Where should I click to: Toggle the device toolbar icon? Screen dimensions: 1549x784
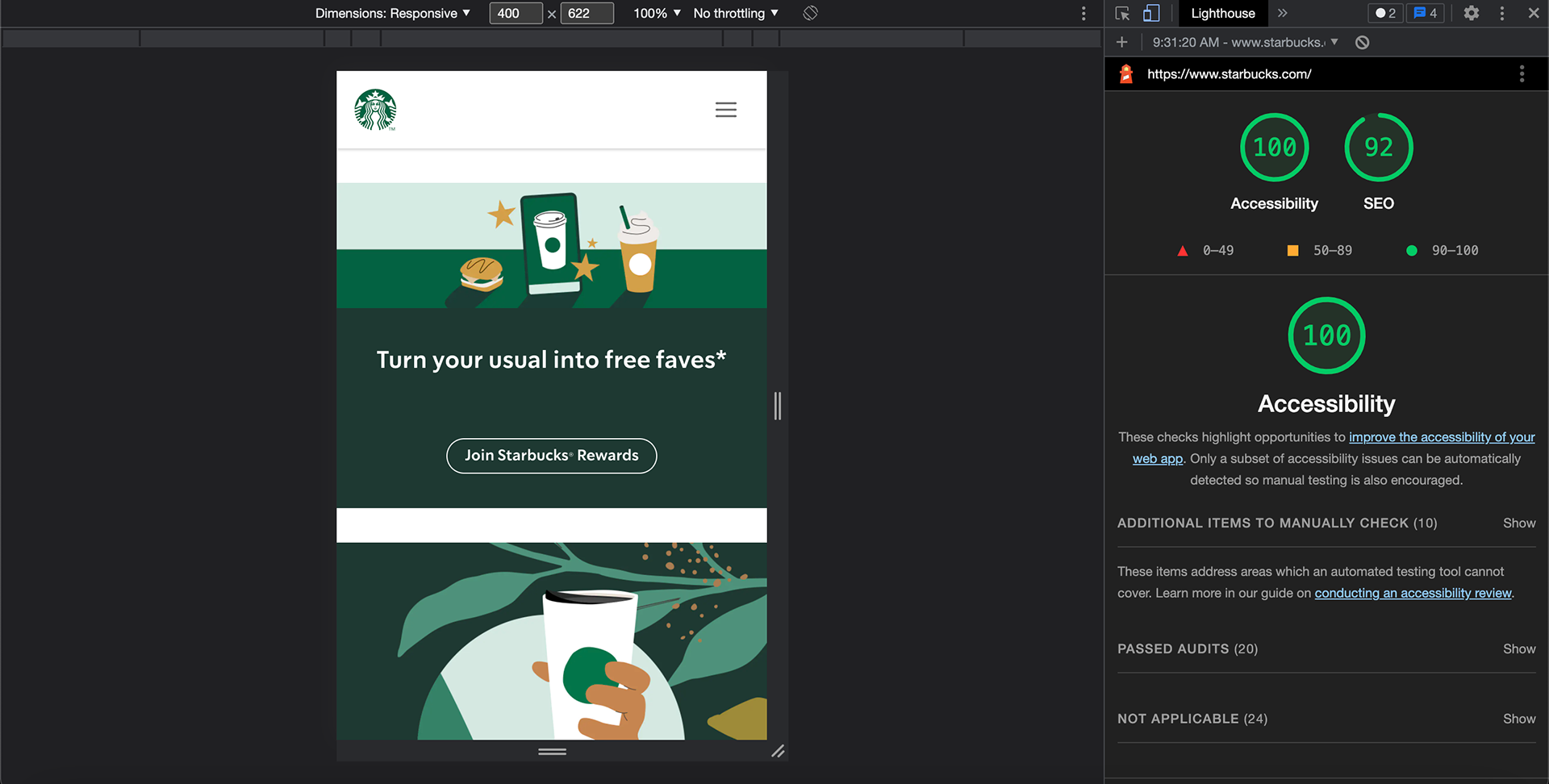tap(1151, 13)
